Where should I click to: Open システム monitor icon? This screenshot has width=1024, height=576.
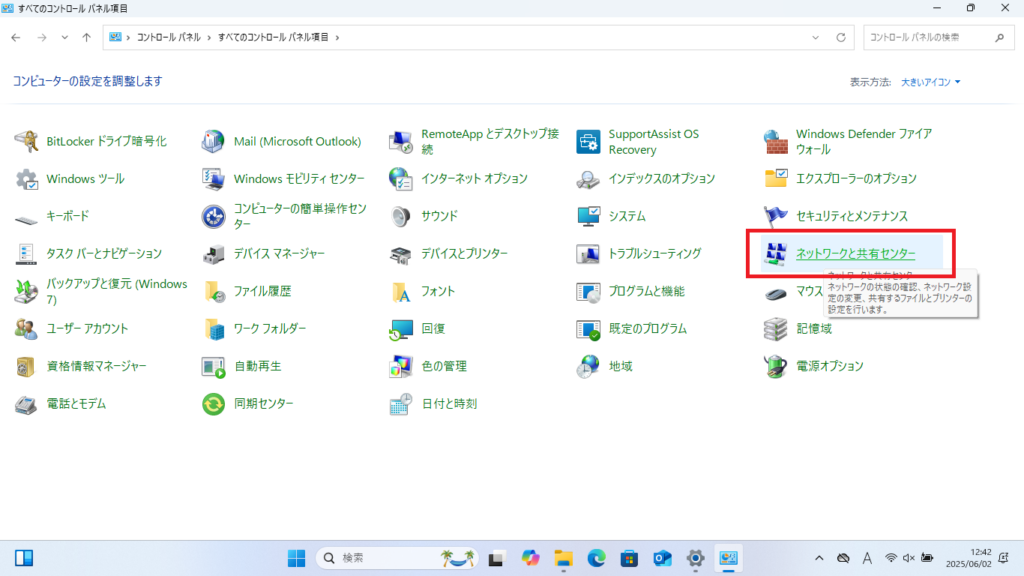click(588, 216)
